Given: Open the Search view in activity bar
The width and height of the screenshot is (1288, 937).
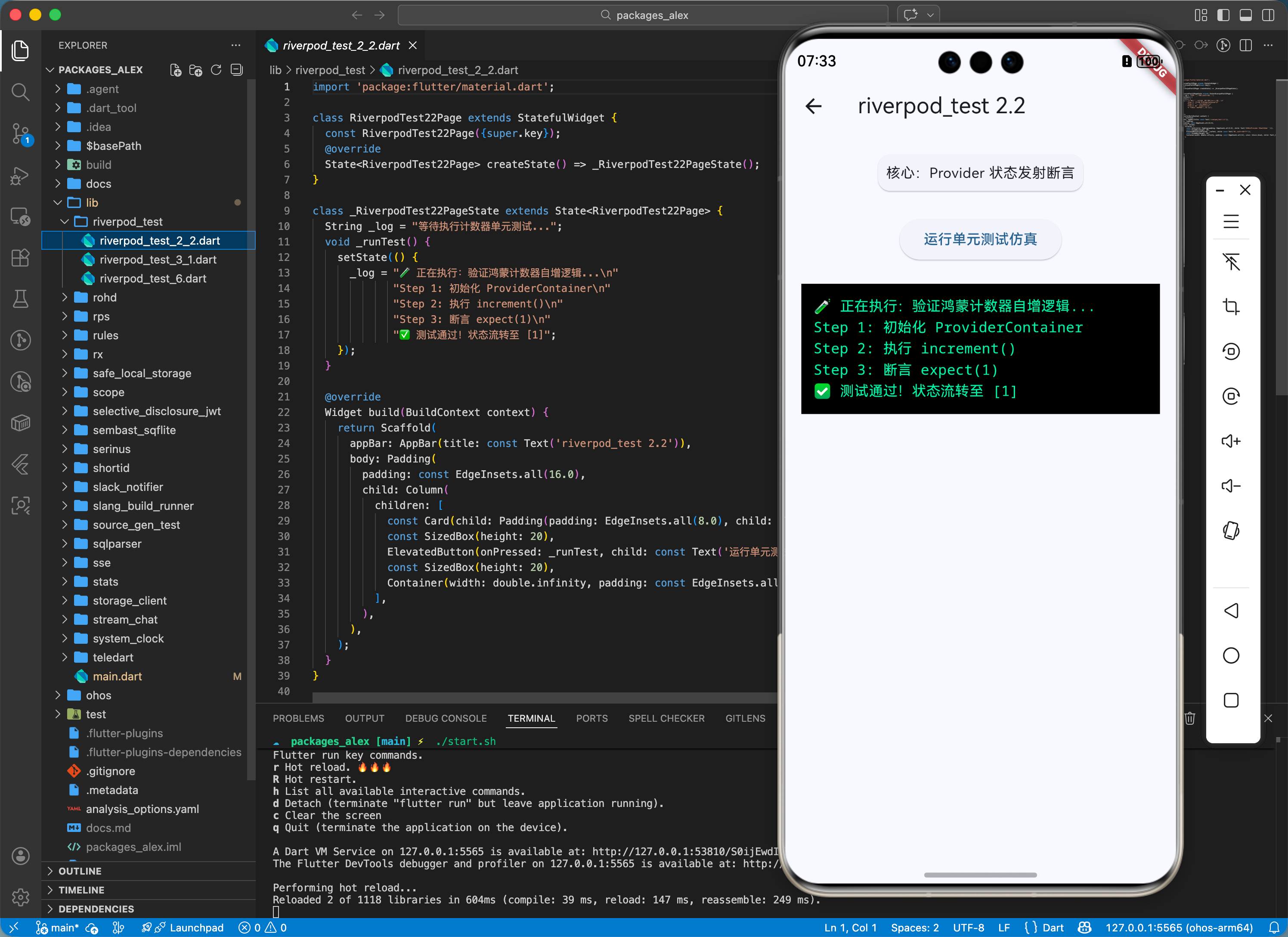Looking at the screenshot, I should 20,91.
